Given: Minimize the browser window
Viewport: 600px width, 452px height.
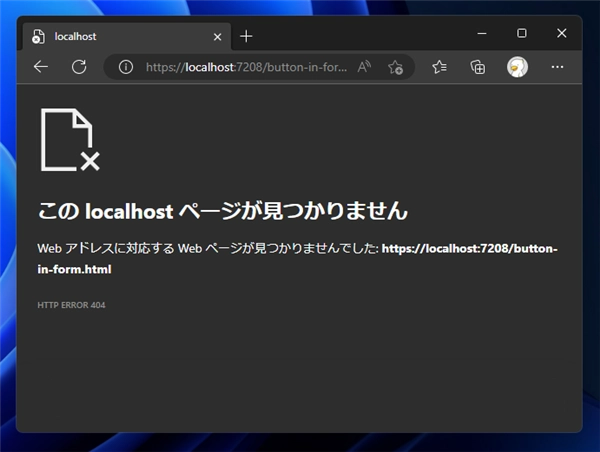Looking at the screenshot, I should (x=482, y=33).
